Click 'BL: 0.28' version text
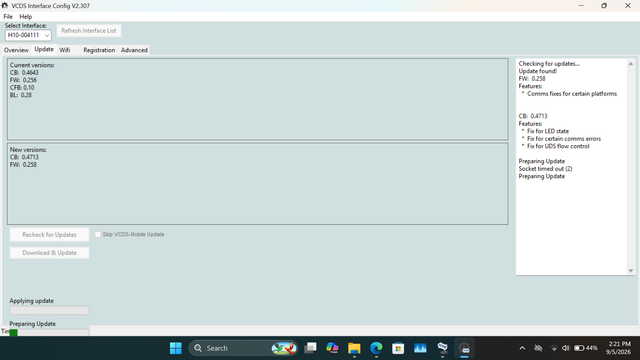This screenshot has width=640, height=360. 21,95
